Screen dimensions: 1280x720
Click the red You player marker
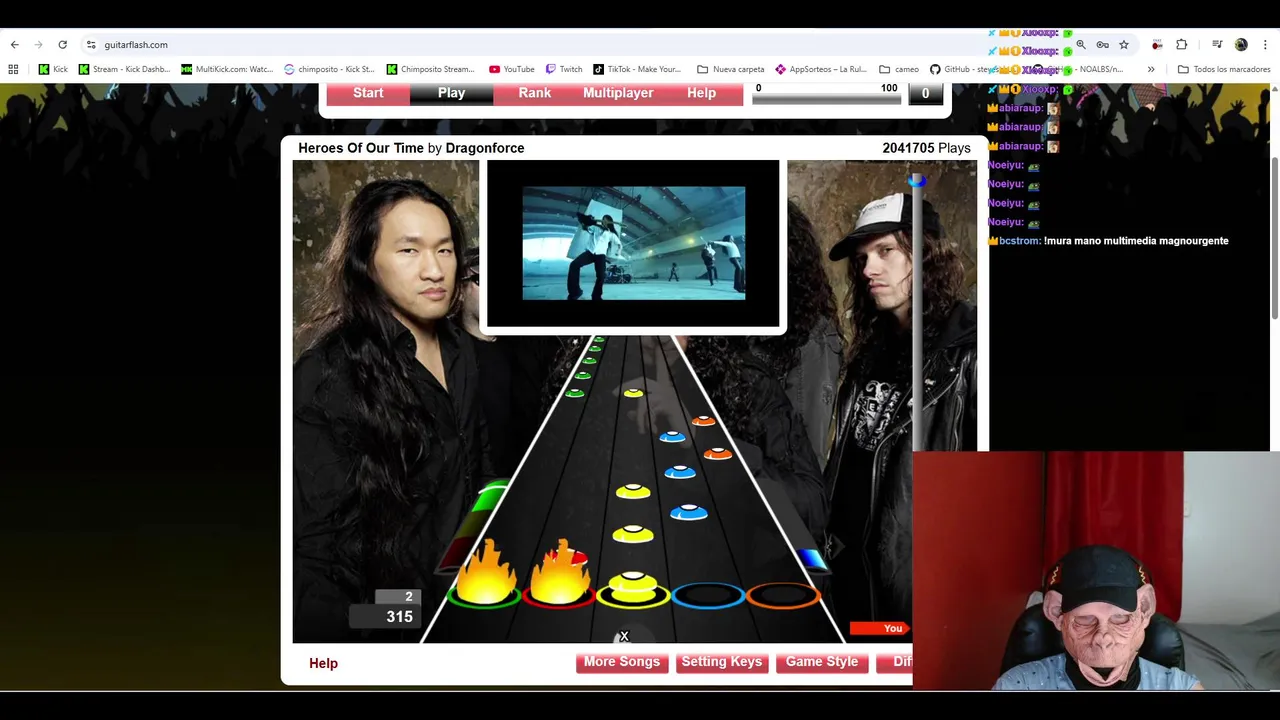coord(882,628)
